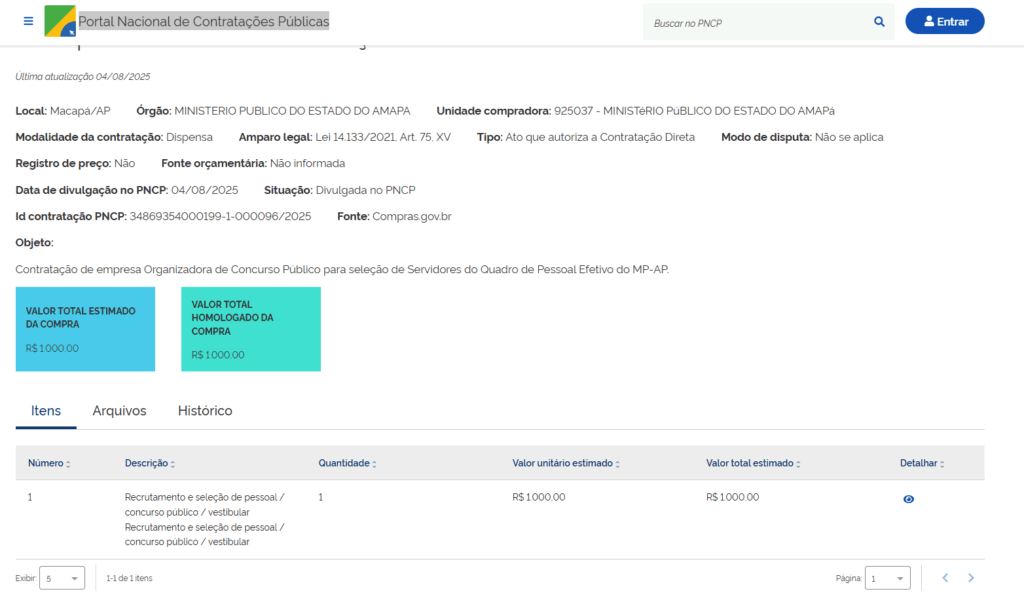Open the Página number dropdown
The width and height of the screenshot is (1024, 604).
[x=887, y=578]
